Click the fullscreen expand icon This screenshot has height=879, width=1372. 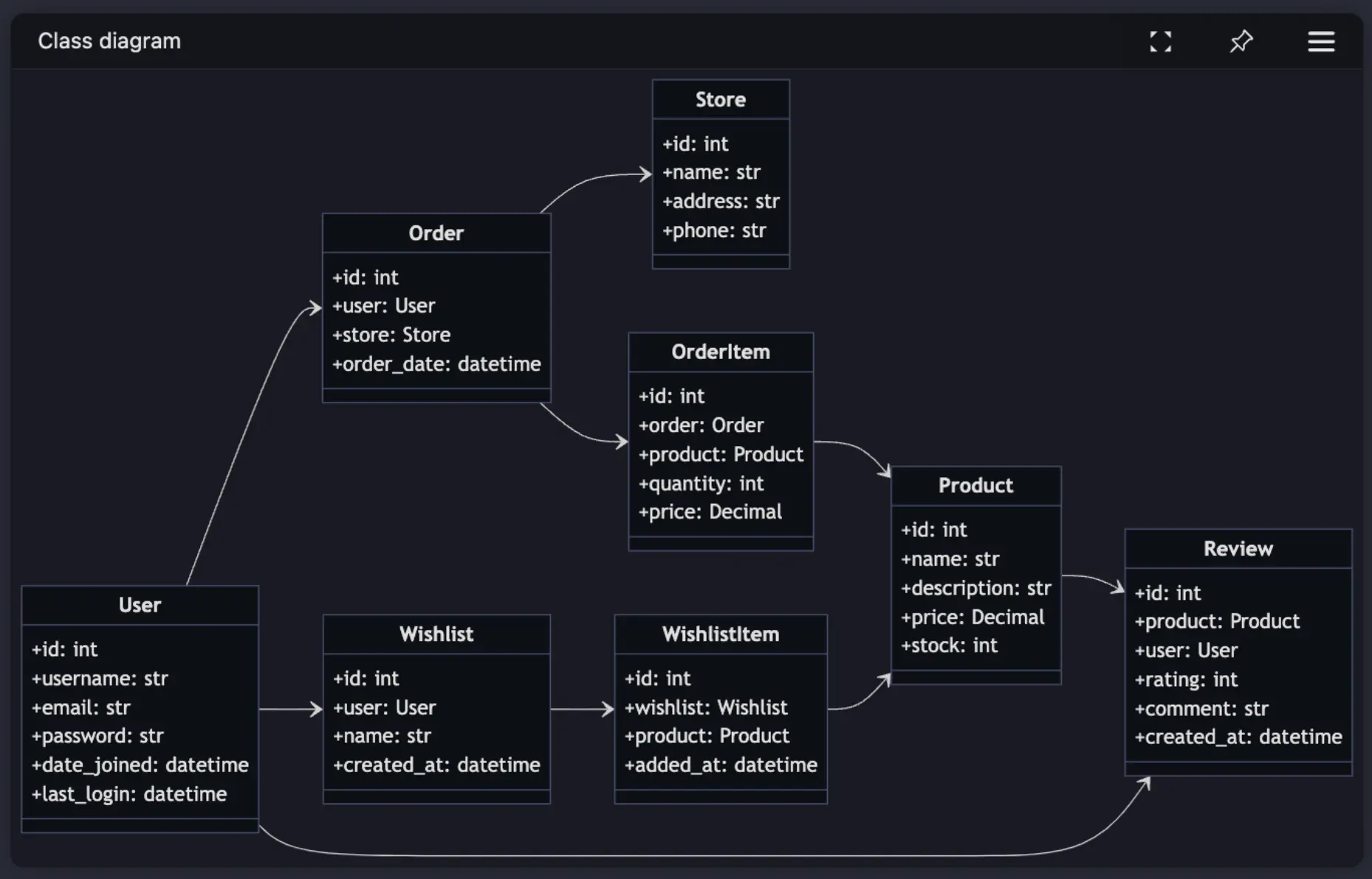(1160, 41)
